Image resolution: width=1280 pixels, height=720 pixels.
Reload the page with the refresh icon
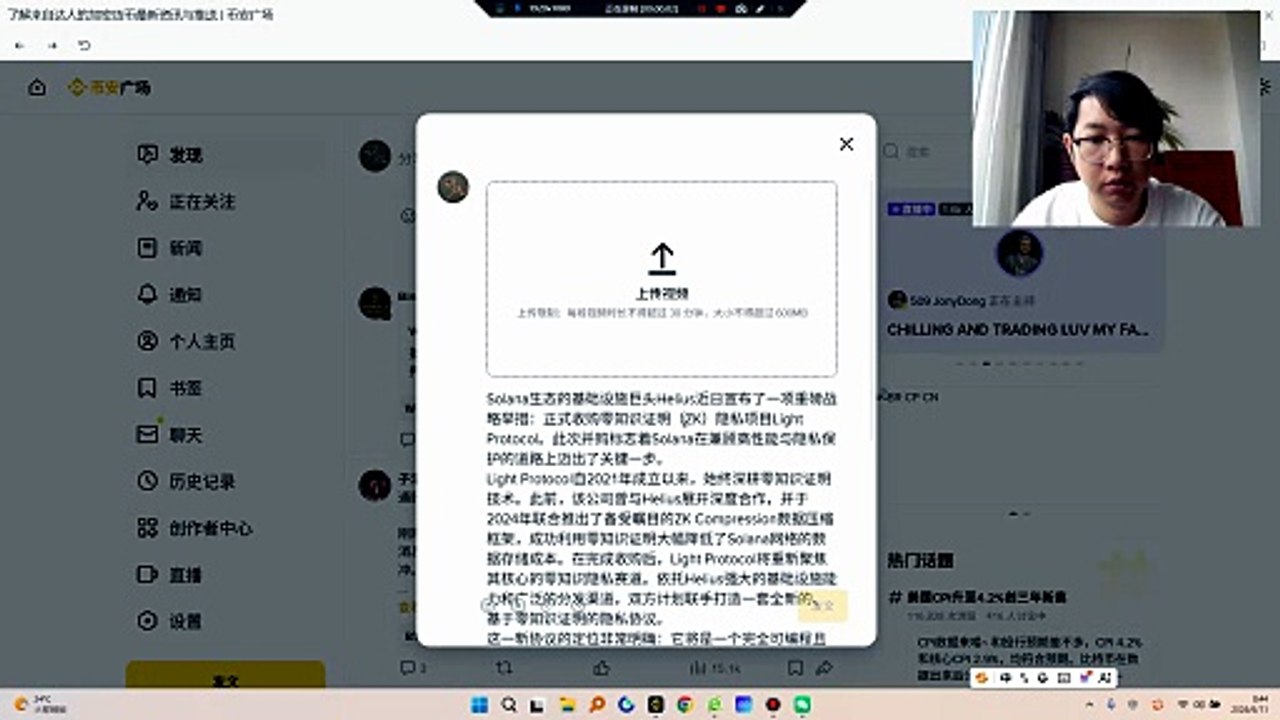(84, 46)
